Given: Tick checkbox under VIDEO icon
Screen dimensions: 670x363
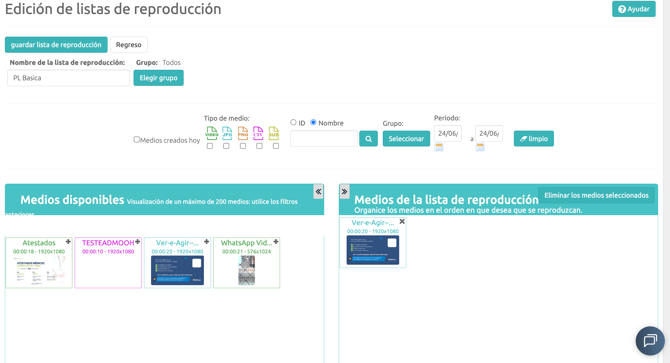Looking at the screenshot, I should pyautogui.click(x=210, y=146).
